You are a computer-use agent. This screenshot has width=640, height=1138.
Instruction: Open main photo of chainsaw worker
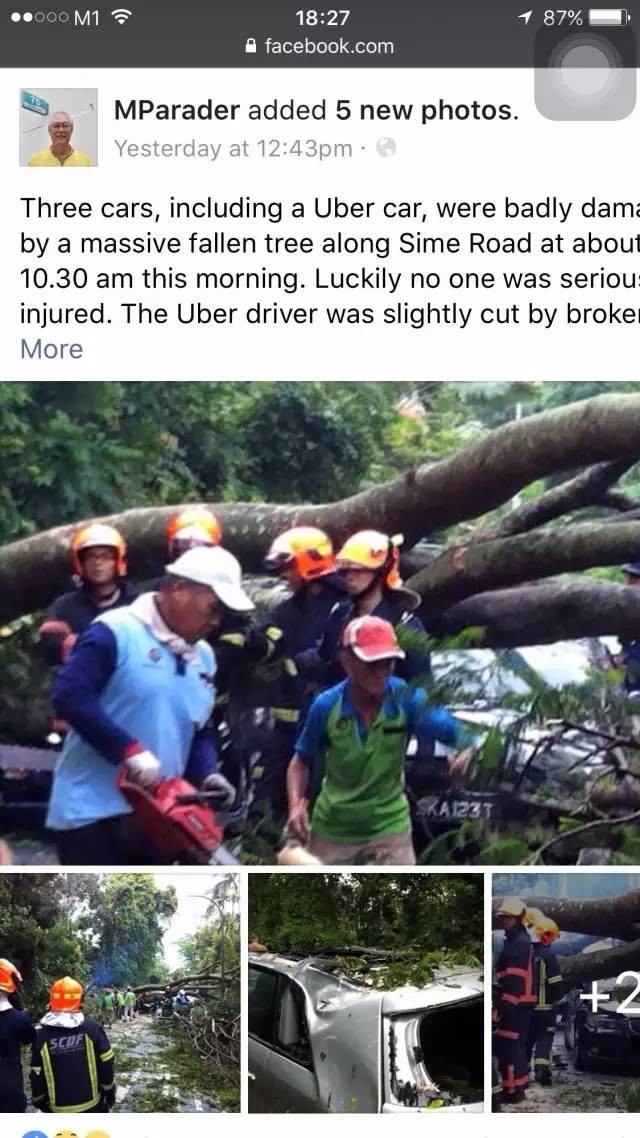coord(320,623)
